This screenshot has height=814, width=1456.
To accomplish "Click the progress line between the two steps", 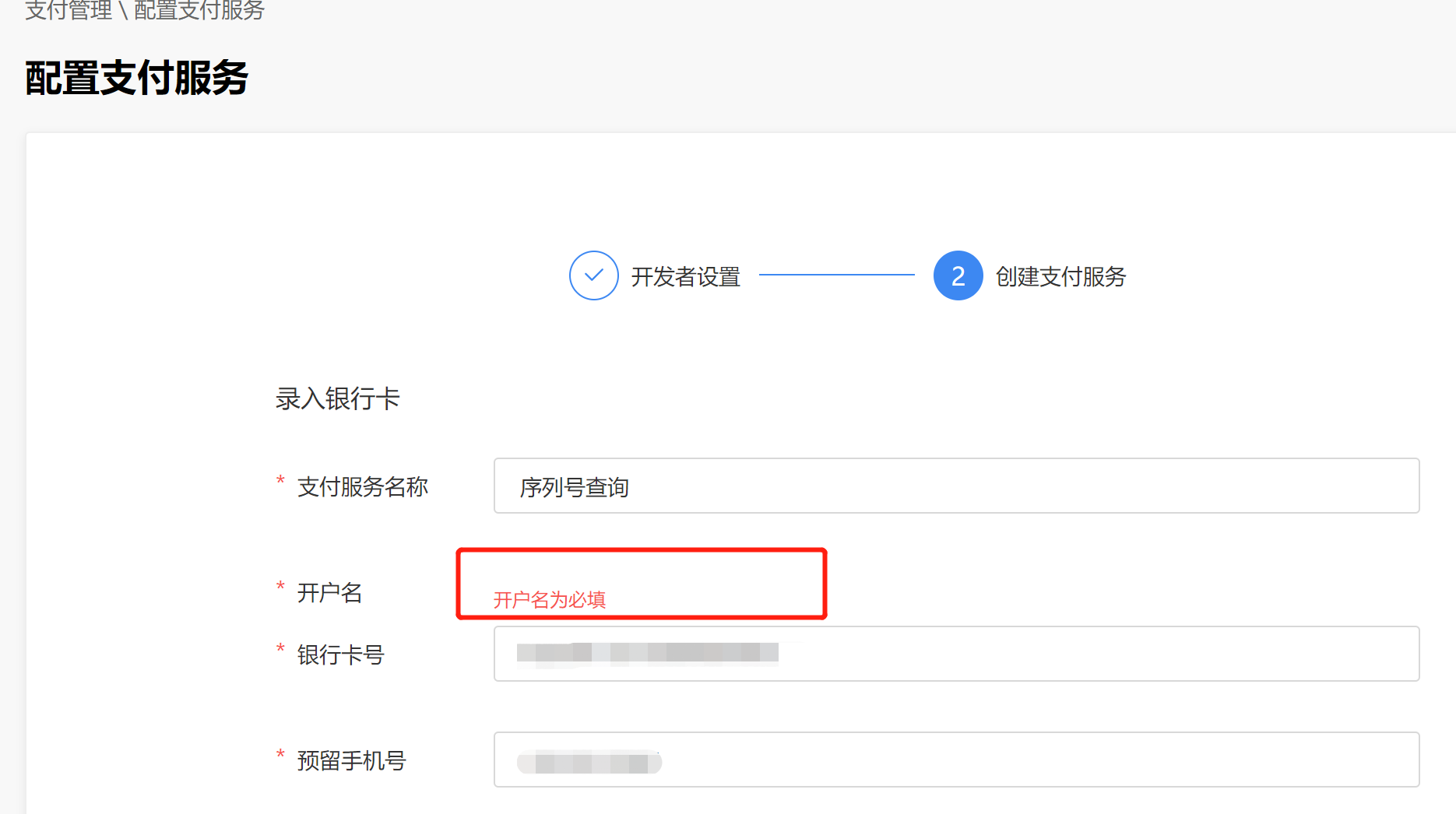I will (837, 275).
